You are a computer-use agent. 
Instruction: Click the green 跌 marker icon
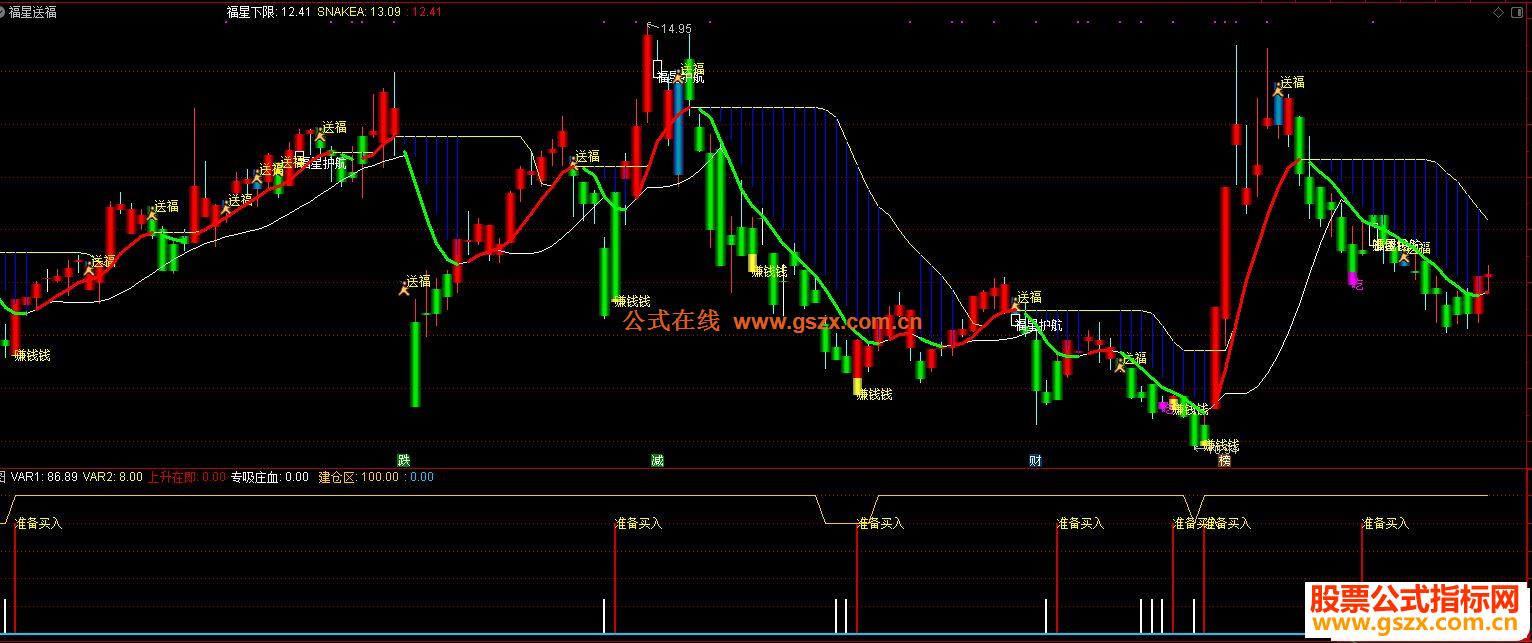click(x=404, y=461)
